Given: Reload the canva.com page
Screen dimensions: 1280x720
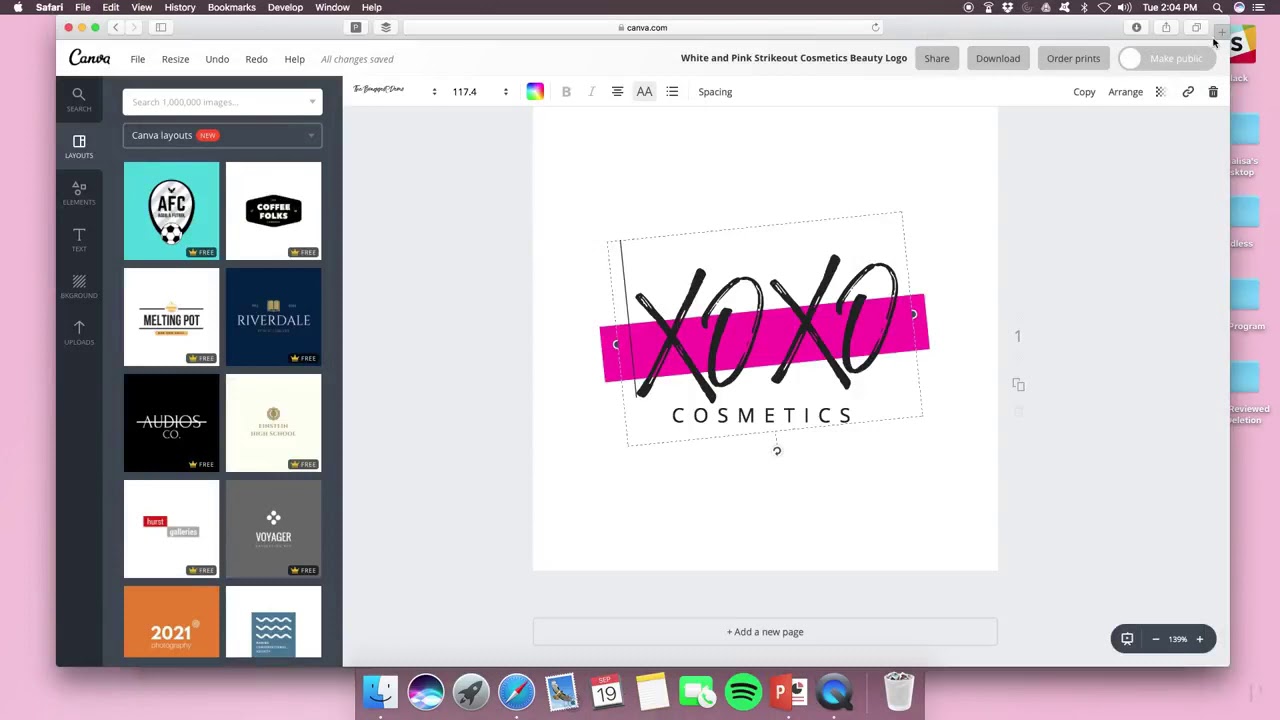Looking at the screenshot, I should (x=875, y=28).
